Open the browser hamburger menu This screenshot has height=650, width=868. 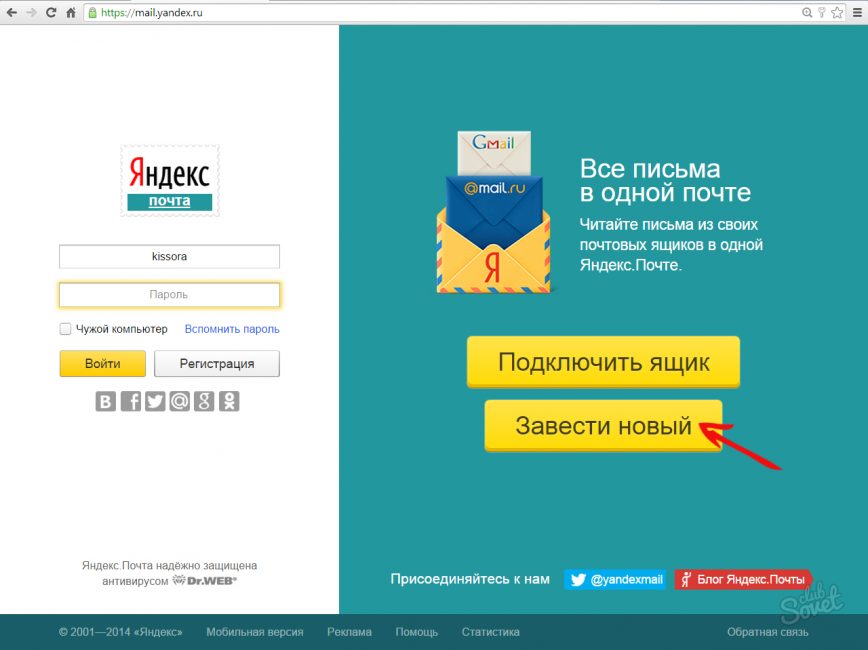pyautogui.click(x=857, y=12)
